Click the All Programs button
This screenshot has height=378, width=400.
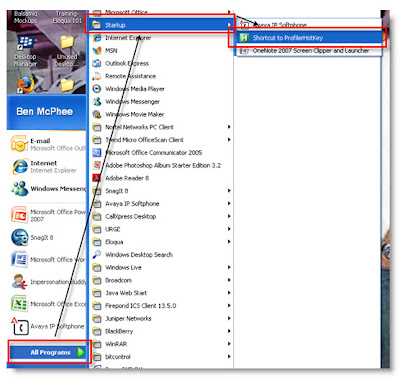point(49,352)
